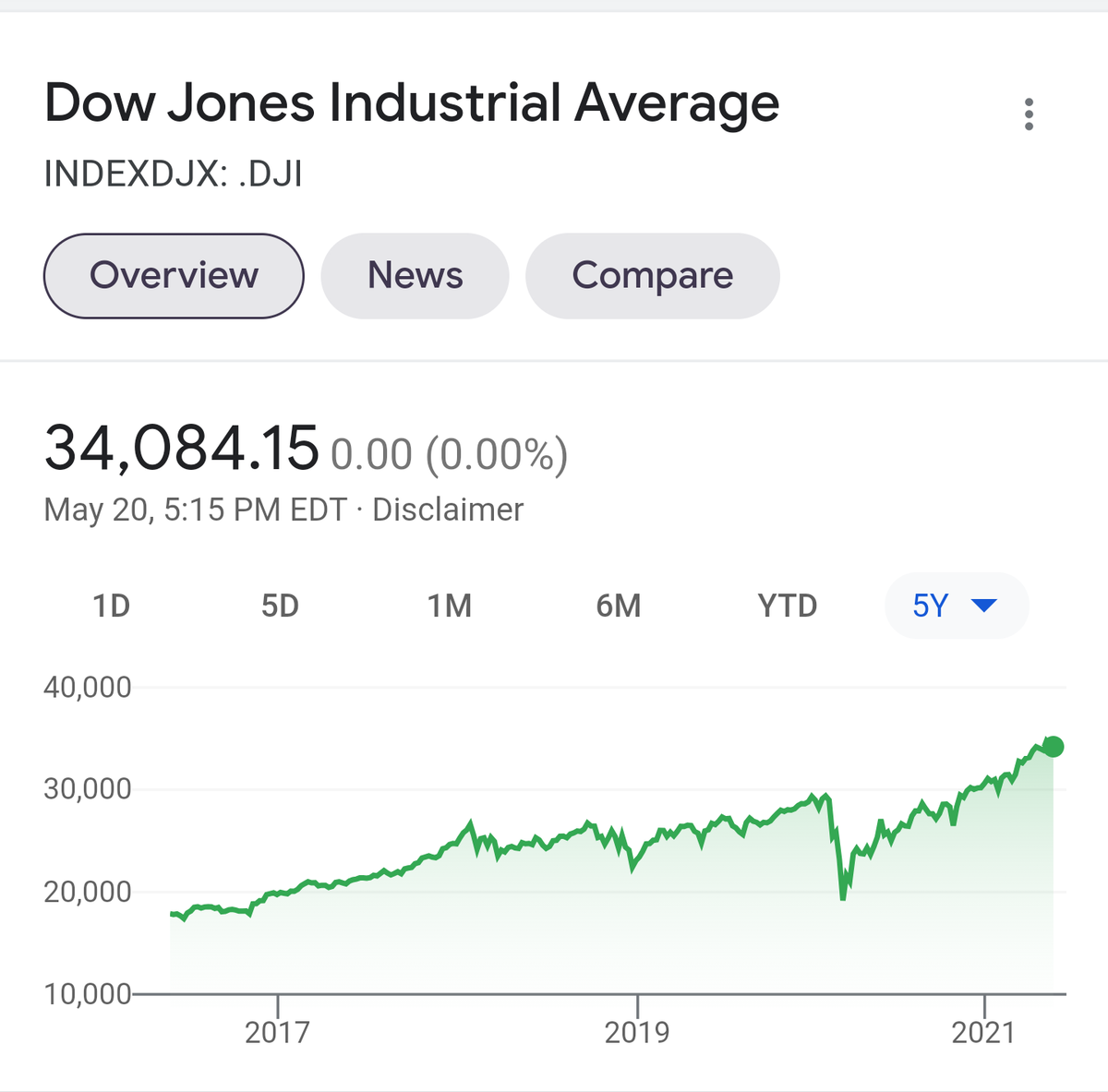1108x1092 pixels.
Task: Click the 2021 axis marker
Action: tap(983, 1031)
